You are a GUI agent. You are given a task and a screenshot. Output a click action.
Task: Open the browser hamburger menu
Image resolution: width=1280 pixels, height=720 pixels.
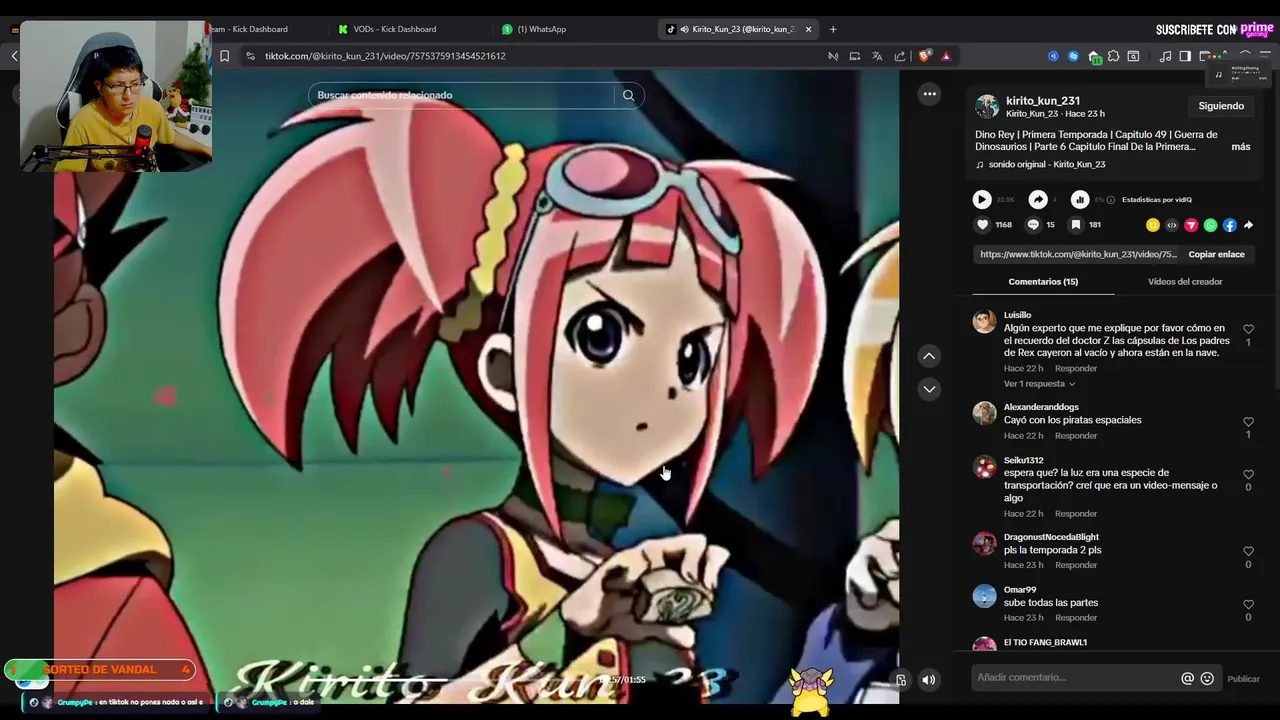pyautogui.click(x=1265, y=56)
